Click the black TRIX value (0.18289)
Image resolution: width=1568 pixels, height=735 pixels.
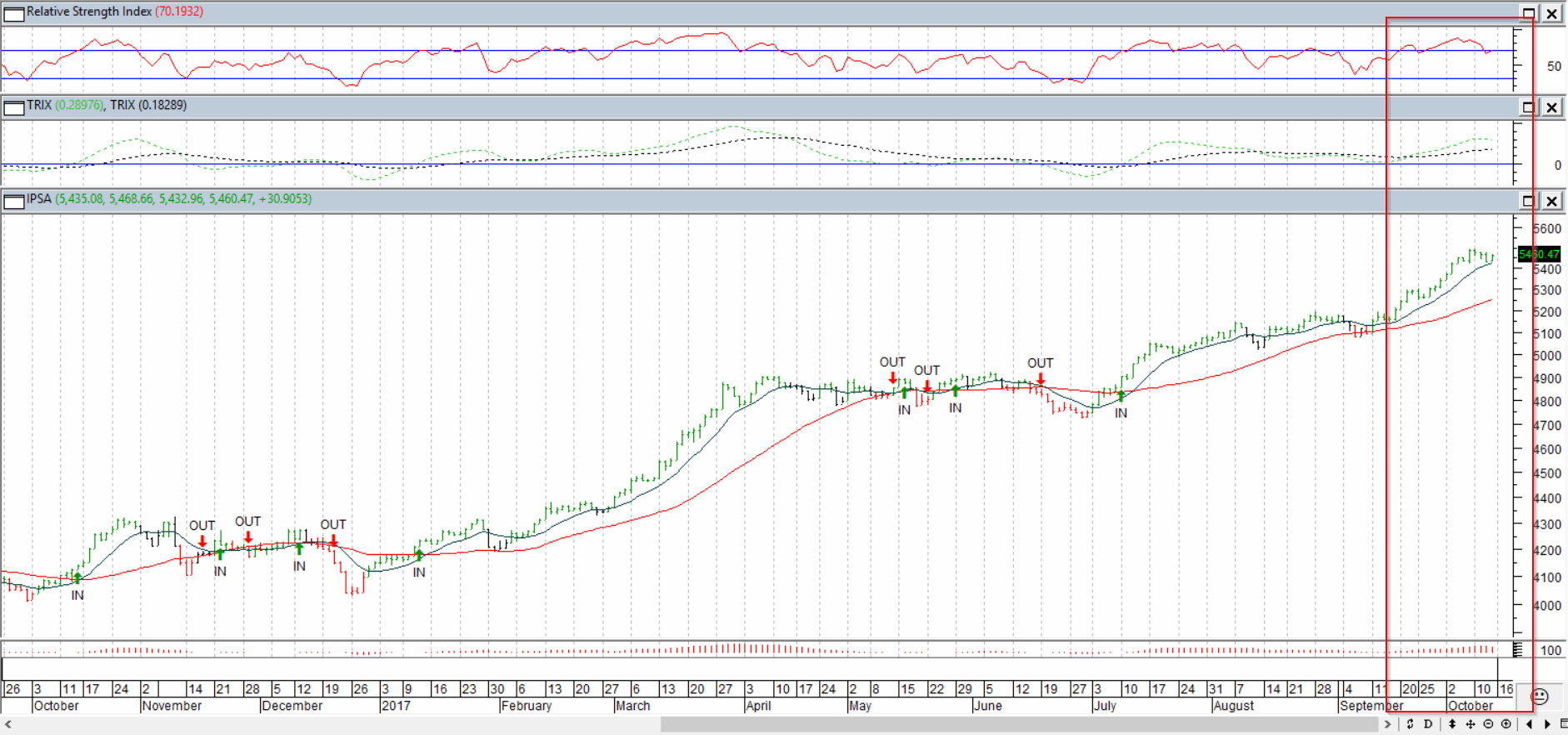click(x=162, y=105)
